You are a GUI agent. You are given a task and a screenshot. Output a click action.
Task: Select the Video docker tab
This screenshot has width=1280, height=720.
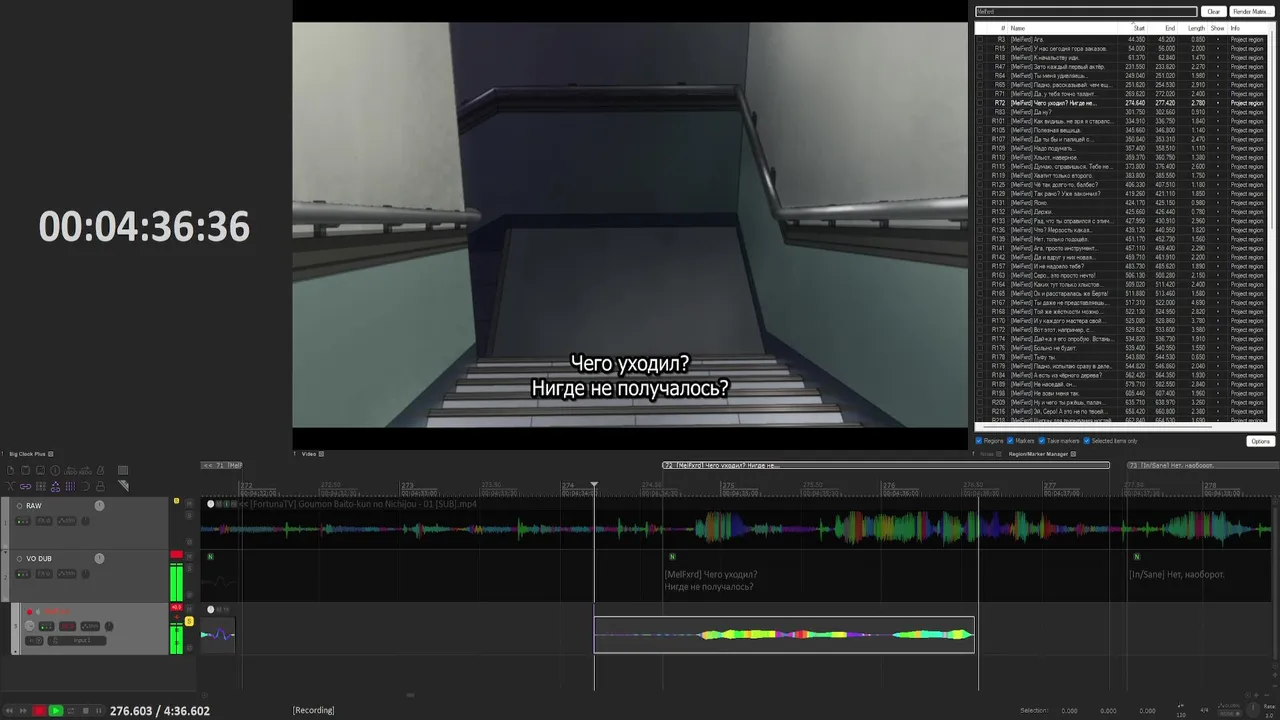(x=309, y=454)
